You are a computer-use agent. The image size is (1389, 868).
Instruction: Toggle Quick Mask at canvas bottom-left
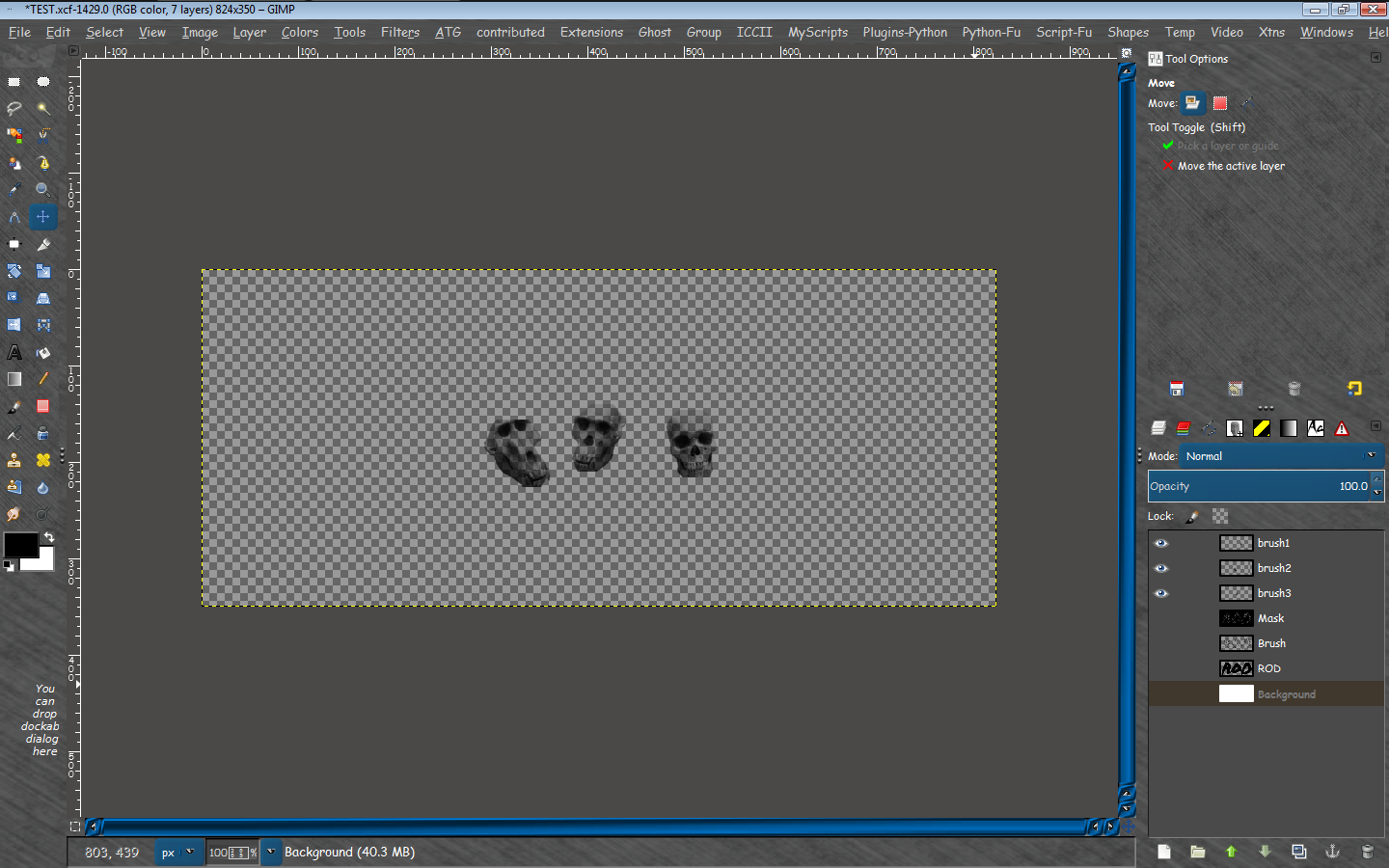(x=75, y=827)
